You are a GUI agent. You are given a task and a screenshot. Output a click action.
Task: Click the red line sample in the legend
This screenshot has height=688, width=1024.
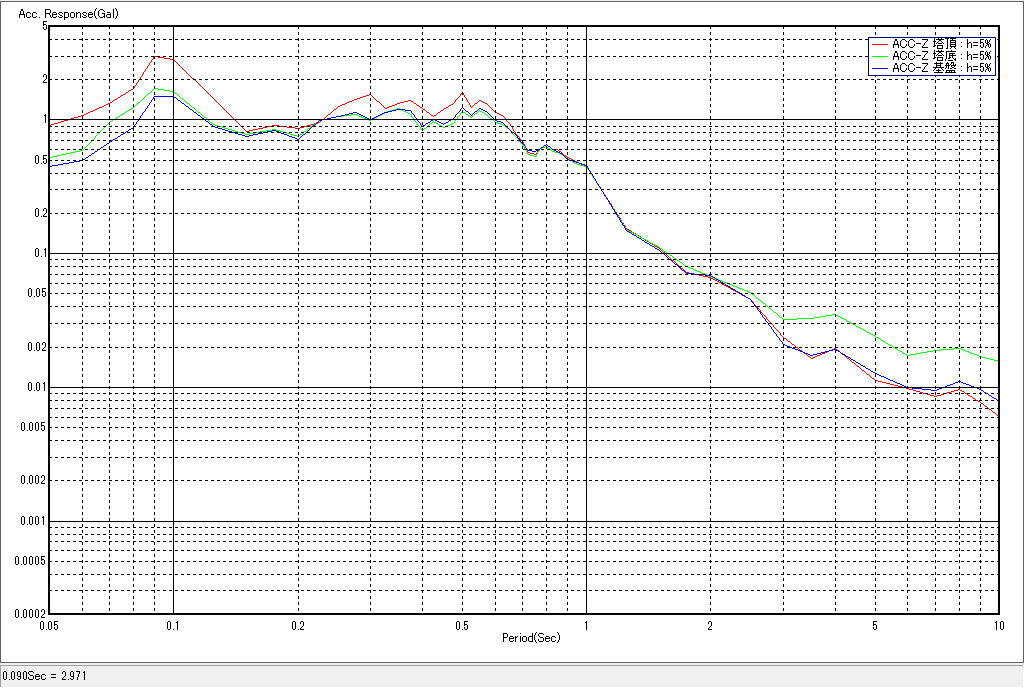(879, 44)
